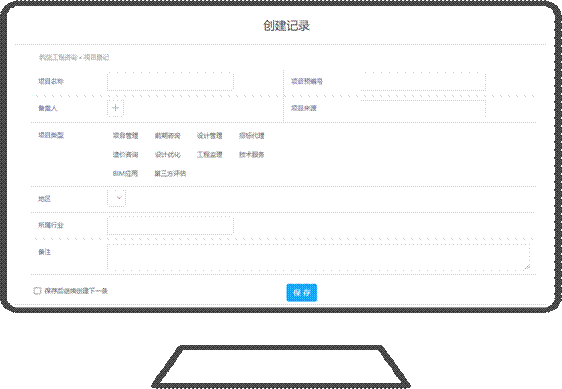Select 项目管理 project type option
The width and height of the screenshot is (562, 389).
point(125,136)
